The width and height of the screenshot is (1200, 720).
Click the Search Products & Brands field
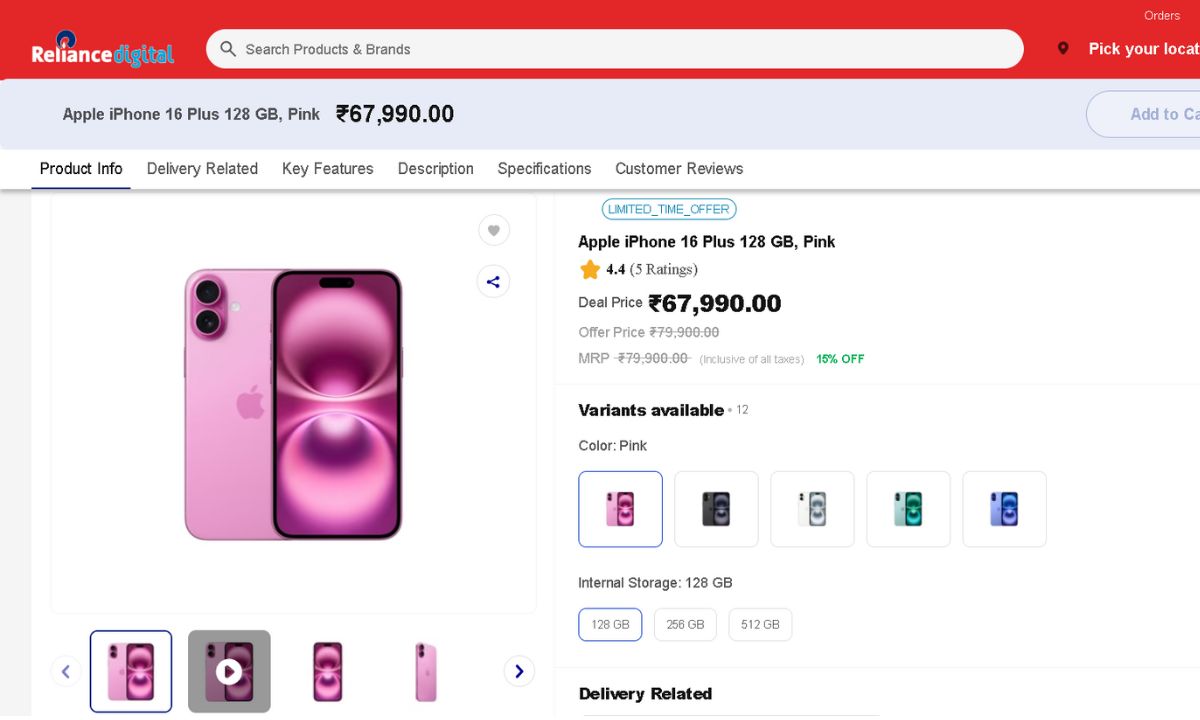(x=620, y=49)
